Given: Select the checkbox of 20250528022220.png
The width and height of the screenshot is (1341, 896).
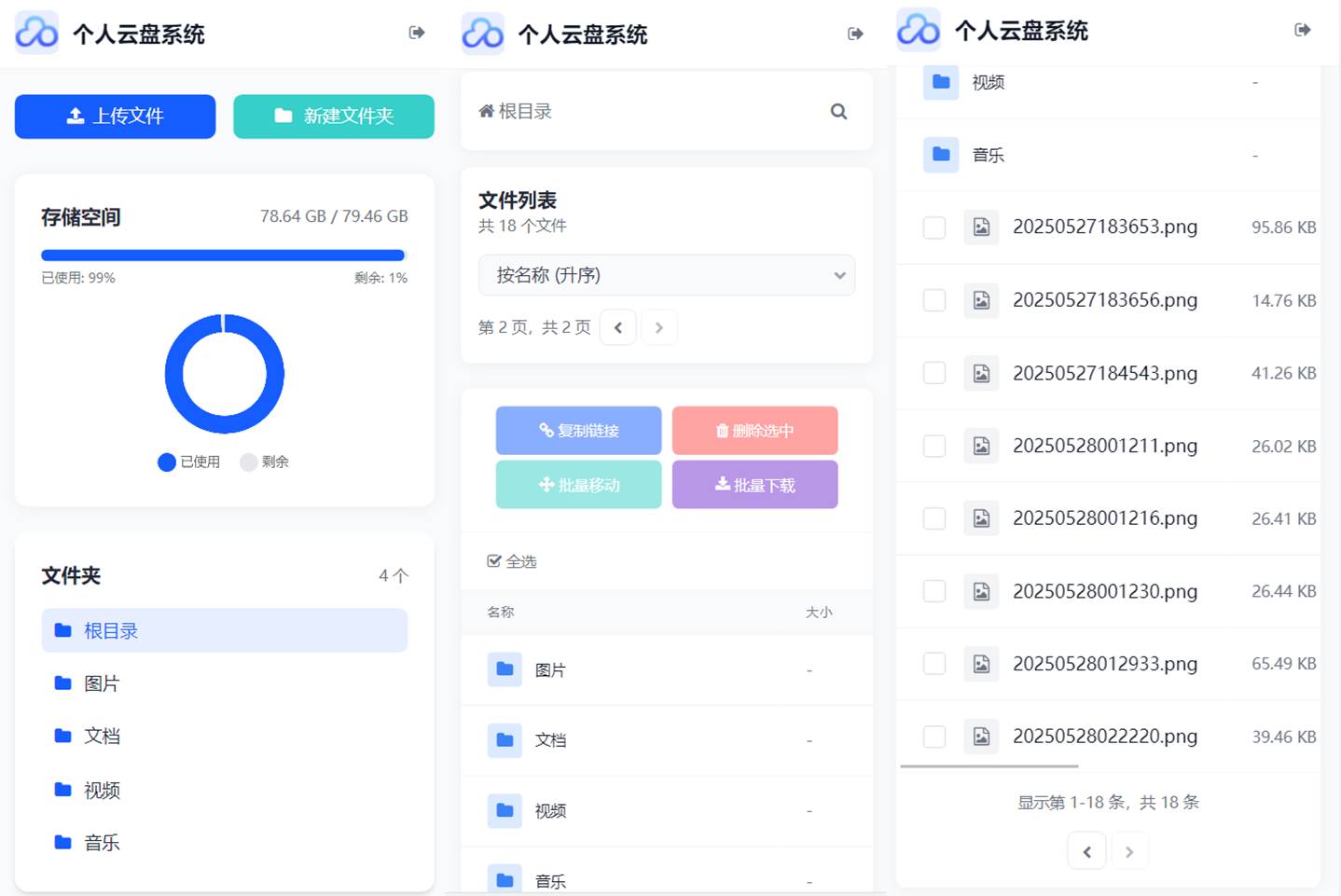Looking at the screenshot, I should [x=933, y=736].
